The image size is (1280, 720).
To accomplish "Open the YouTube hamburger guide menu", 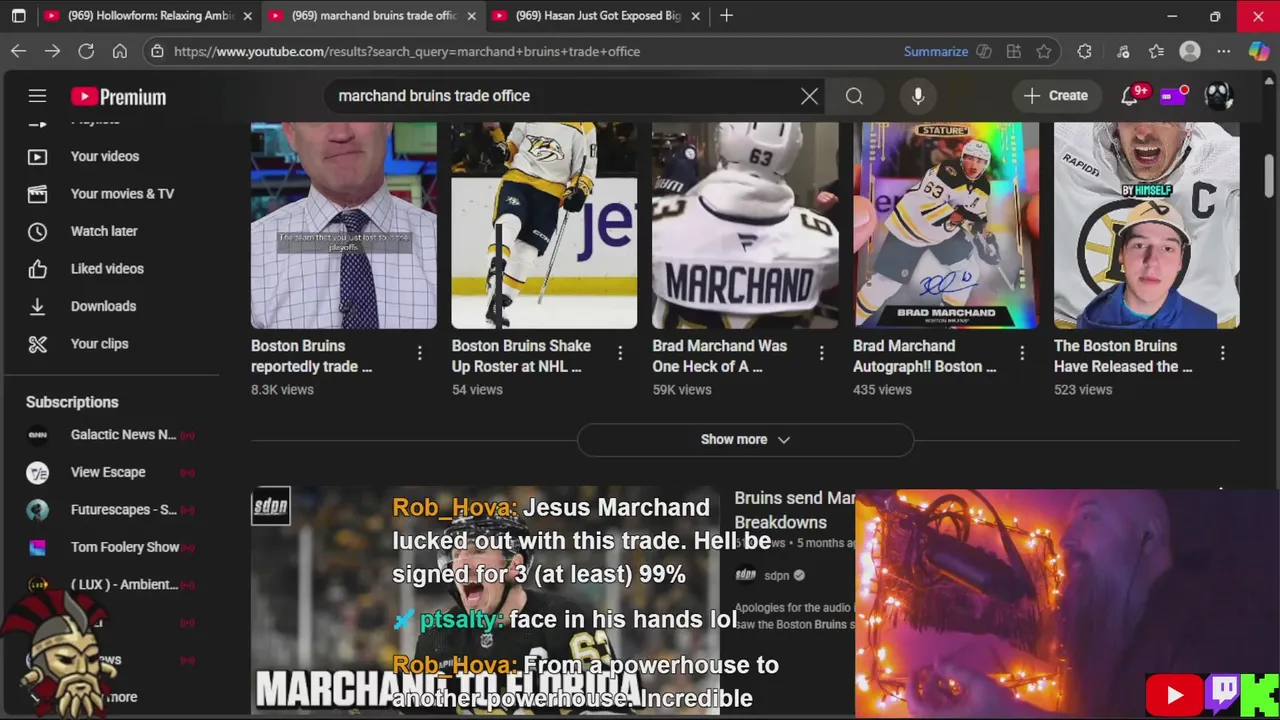I will pyautogui.click(x=37, y=96).
